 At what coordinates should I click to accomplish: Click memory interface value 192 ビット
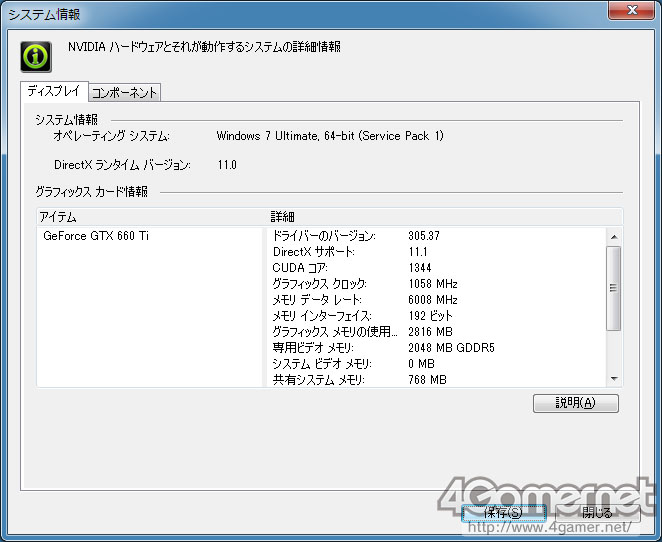430,316
